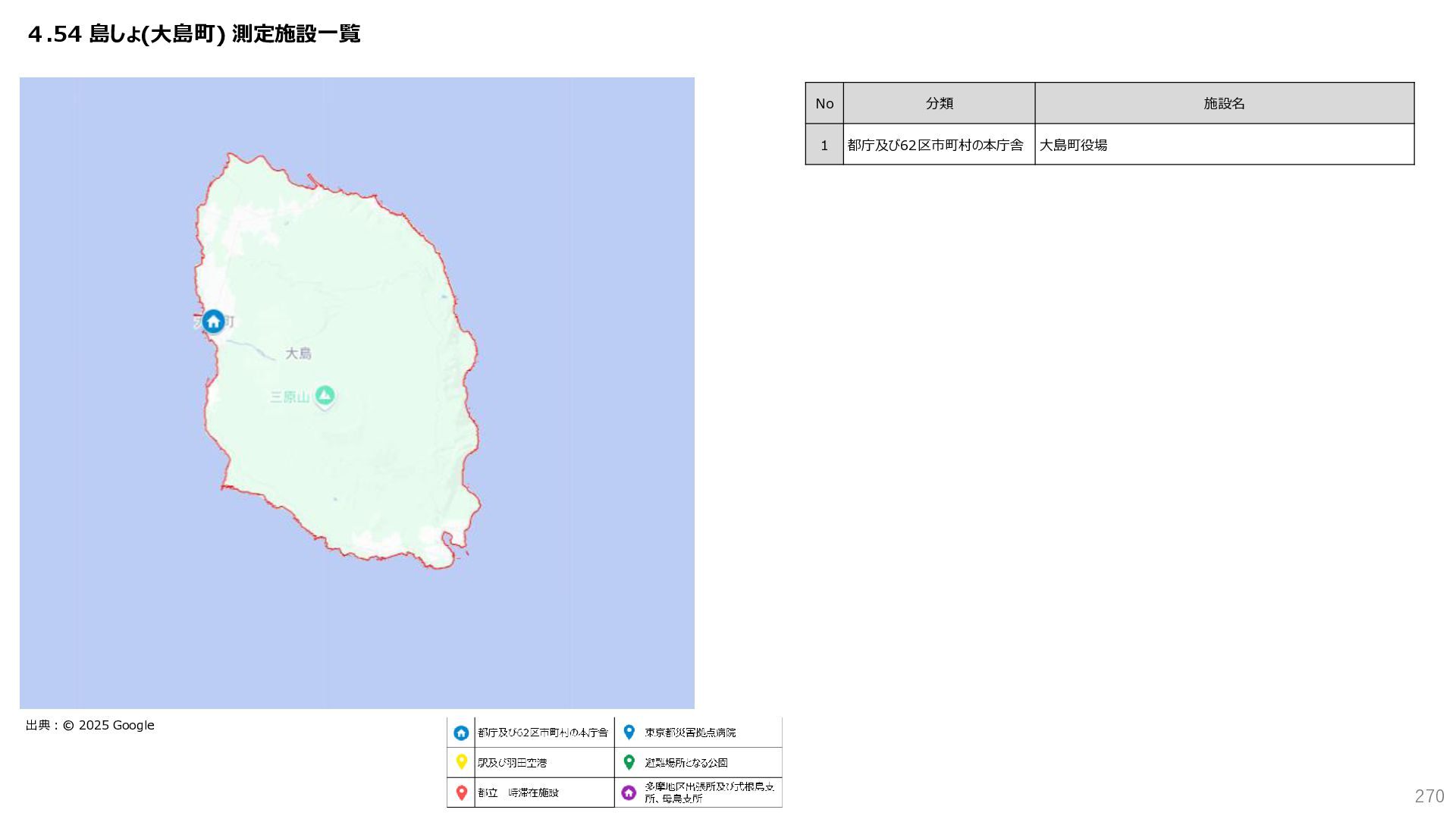Click the 出典 © 2025 Google attribution
Image resolution: width=1456 pixels, height=819 pixels.
point(90,725)
